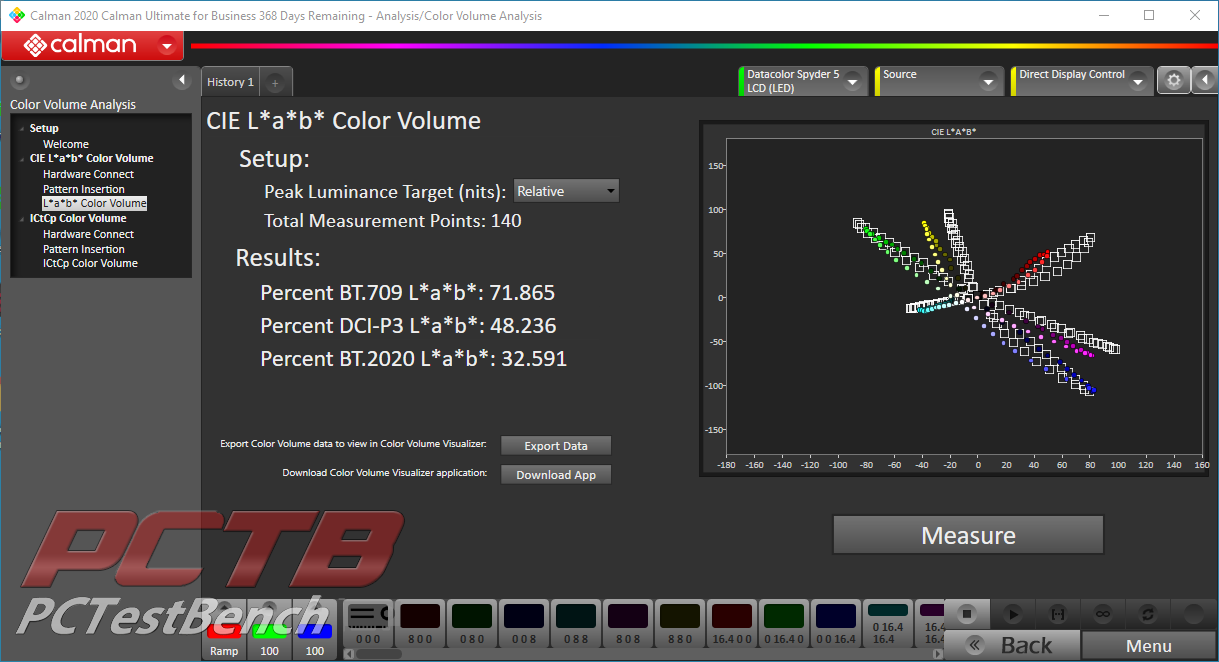Collapse the CIE L*a*b* Color Volume section
The width and height of the screenshot is (1219, 662).
[x=22, y=159]
